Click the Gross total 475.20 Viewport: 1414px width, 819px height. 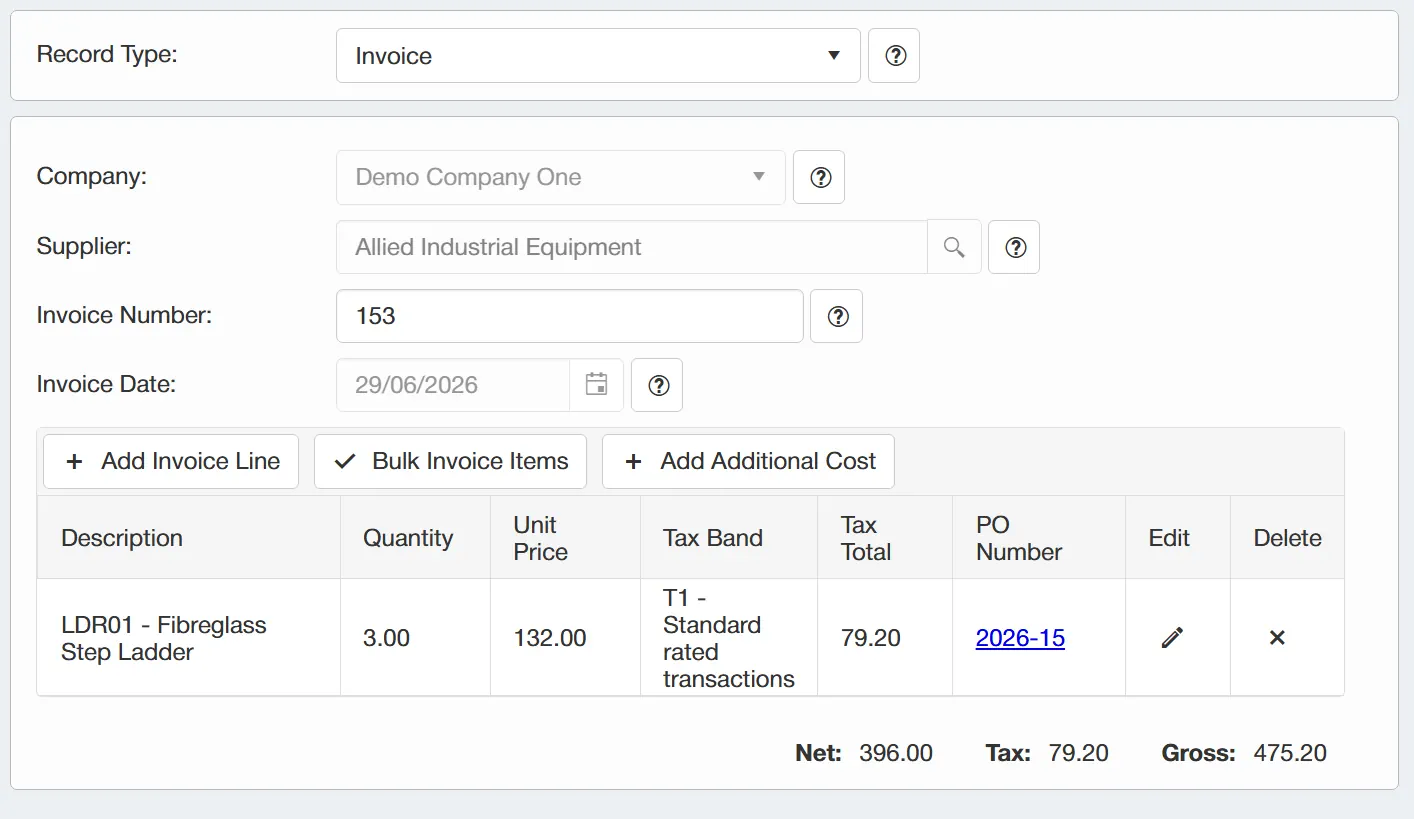point(1290,753)
